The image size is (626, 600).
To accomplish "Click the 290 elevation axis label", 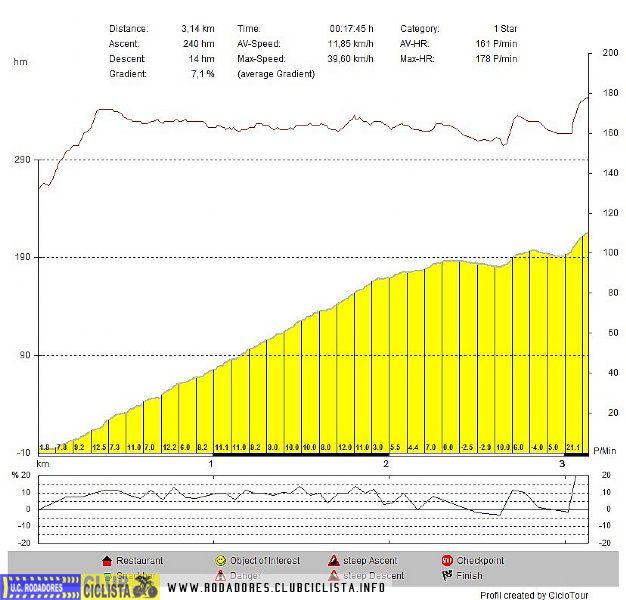I will coord(22,160).
